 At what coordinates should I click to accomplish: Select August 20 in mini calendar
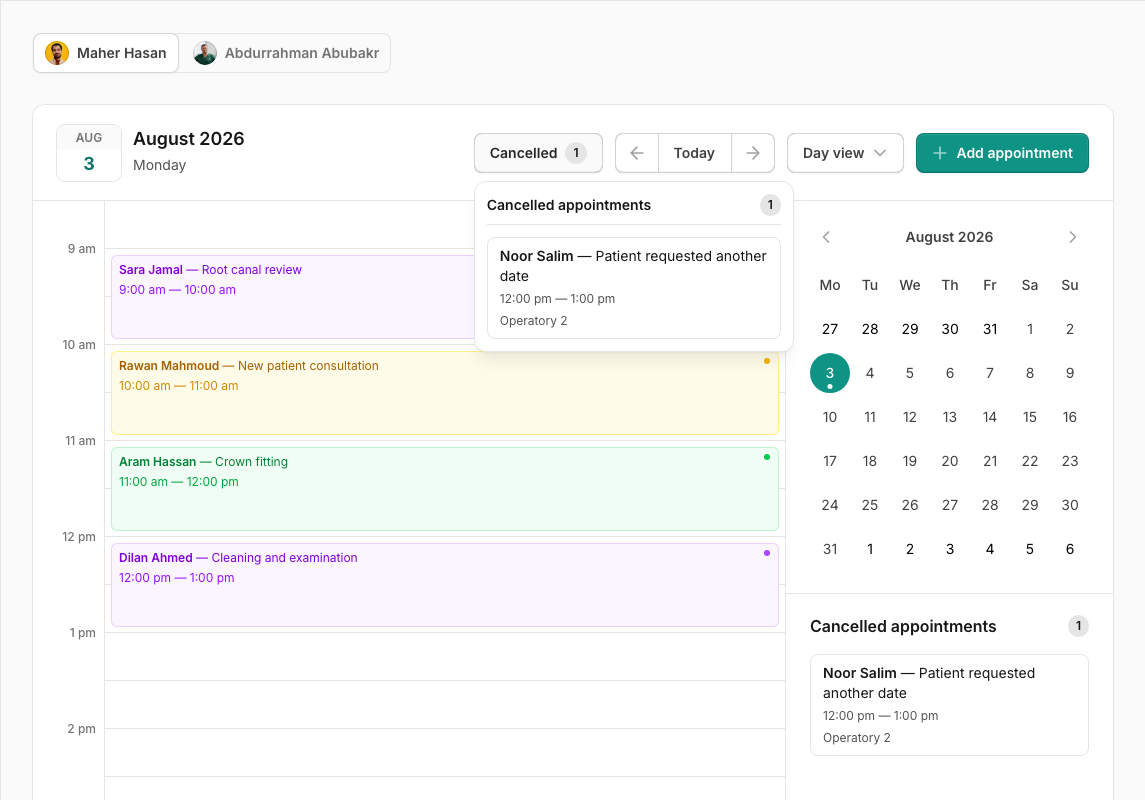(x=949, y=461)
